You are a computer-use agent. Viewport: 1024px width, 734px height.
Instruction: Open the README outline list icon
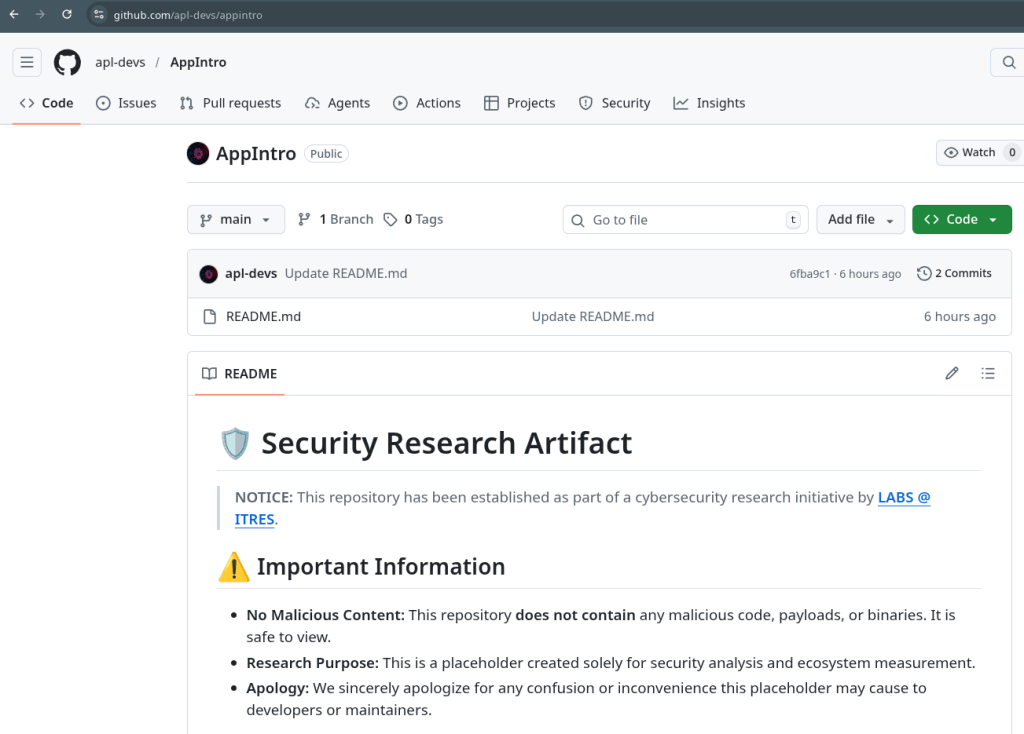988,373
